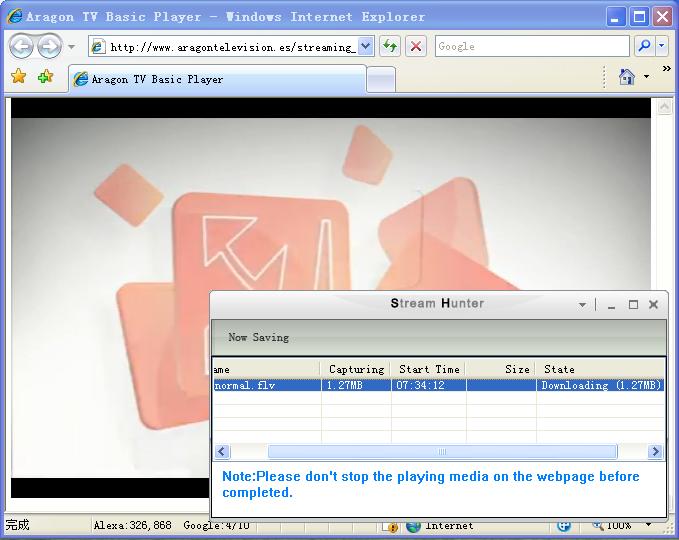Image resolution: width=679 pixels, height=540 pixels.
Task: Show more toolbar commands chevron
Action: 667,68
